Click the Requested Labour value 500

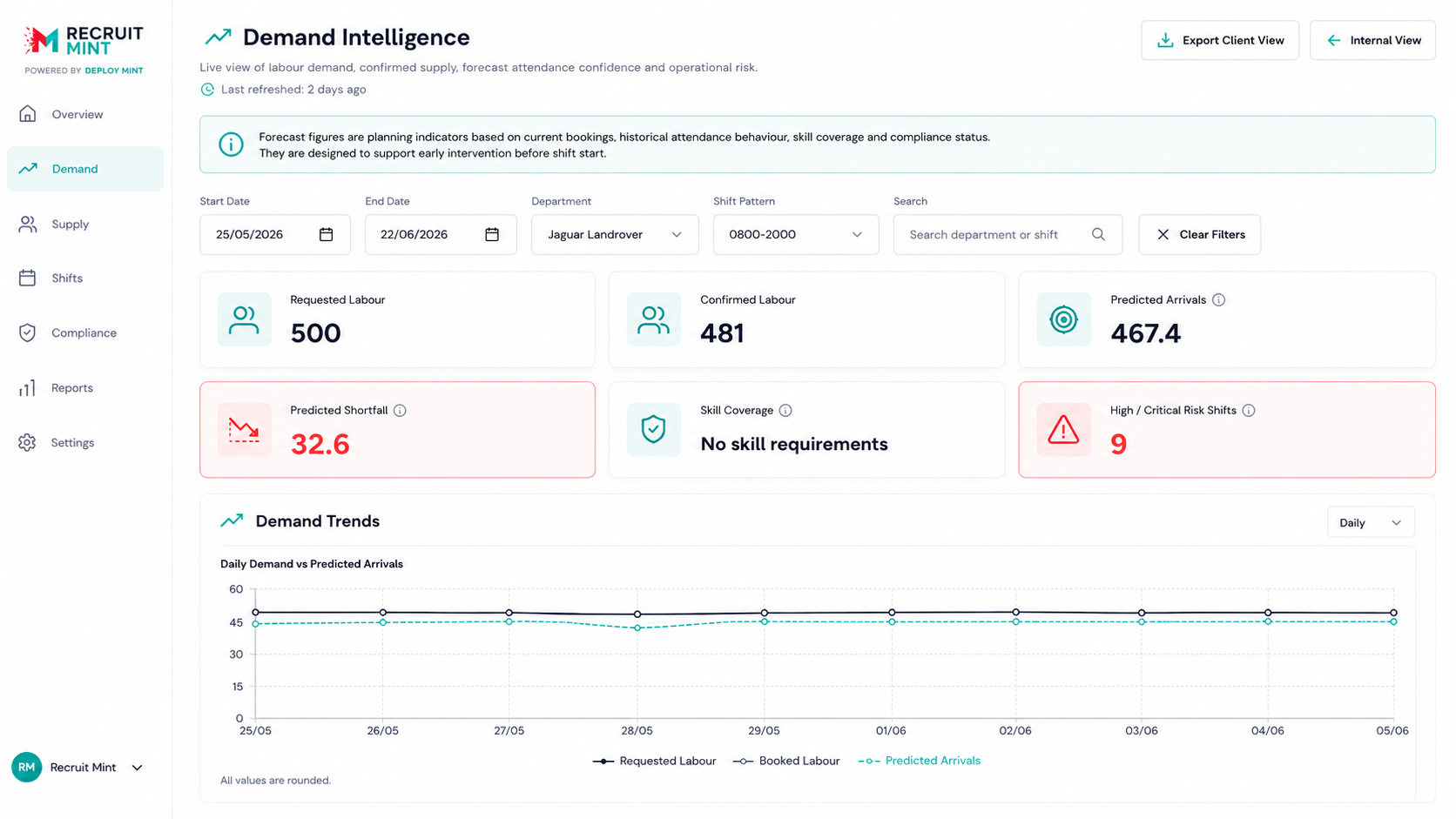click(315, 333)
